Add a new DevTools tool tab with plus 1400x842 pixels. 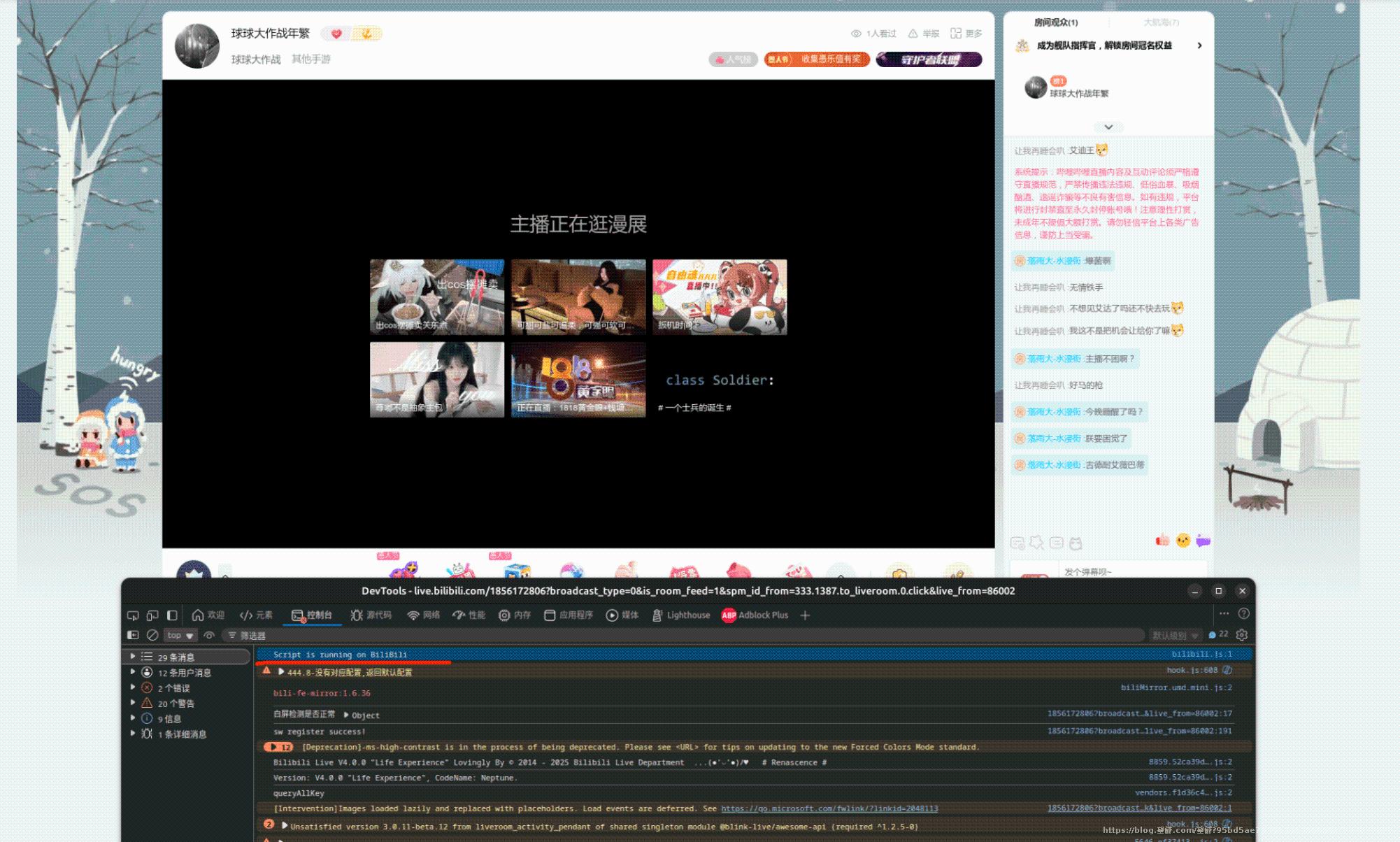tap(806, 615)
